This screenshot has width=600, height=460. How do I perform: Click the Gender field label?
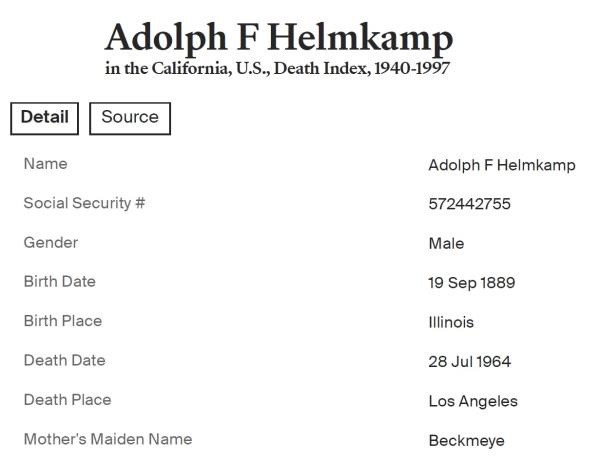coord(51,242)
